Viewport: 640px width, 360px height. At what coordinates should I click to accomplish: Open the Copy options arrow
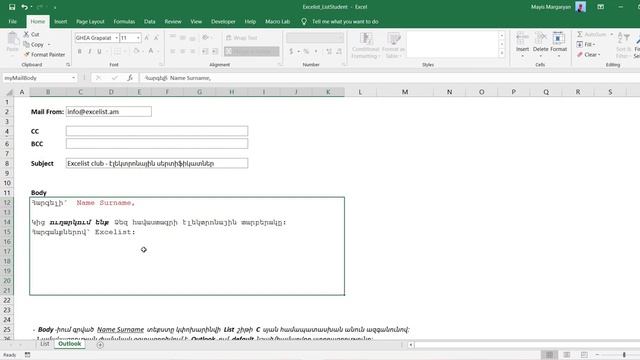pyautogui.click(x=49, y=44)
